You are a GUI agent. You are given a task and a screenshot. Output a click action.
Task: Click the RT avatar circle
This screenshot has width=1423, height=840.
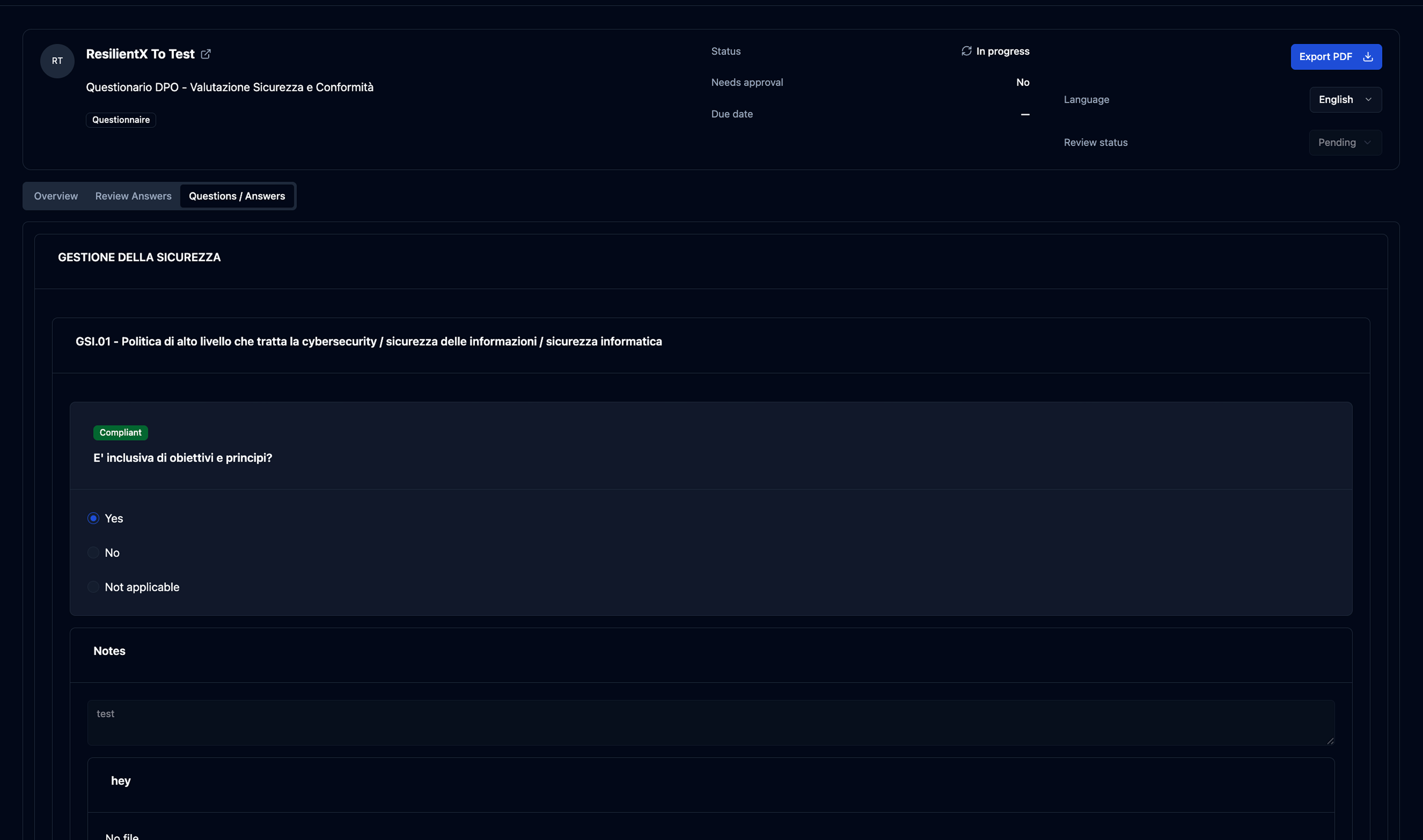click(57, 61)
